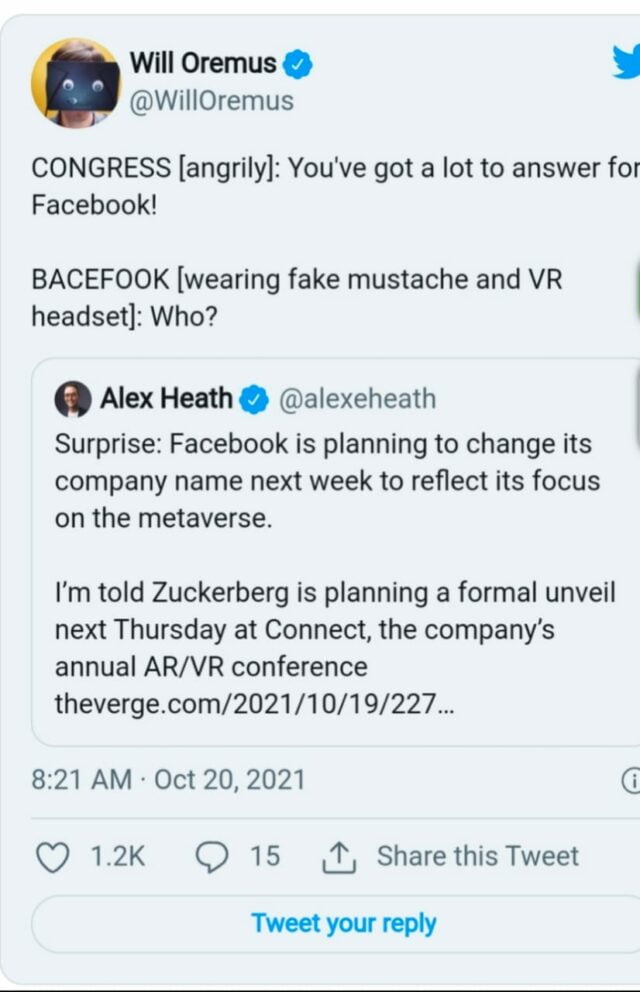Click Alex Heath's blue verified badge
Screen dimensions: 640x992
(255, 400)
